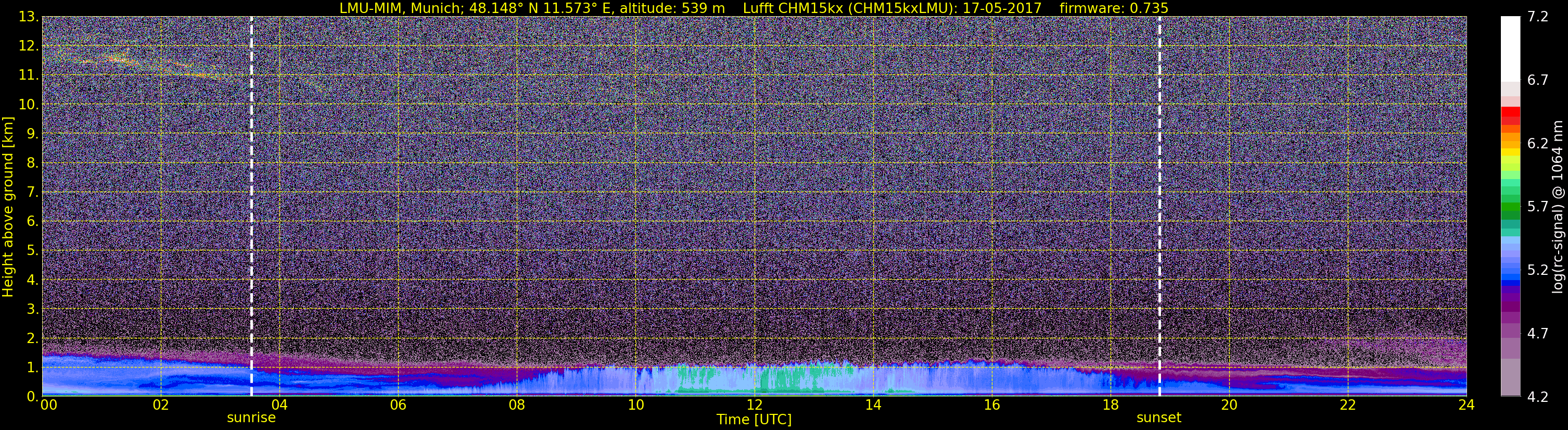Click the height axis tick '3.'
1568x430 pixels.
click(32, 309)
